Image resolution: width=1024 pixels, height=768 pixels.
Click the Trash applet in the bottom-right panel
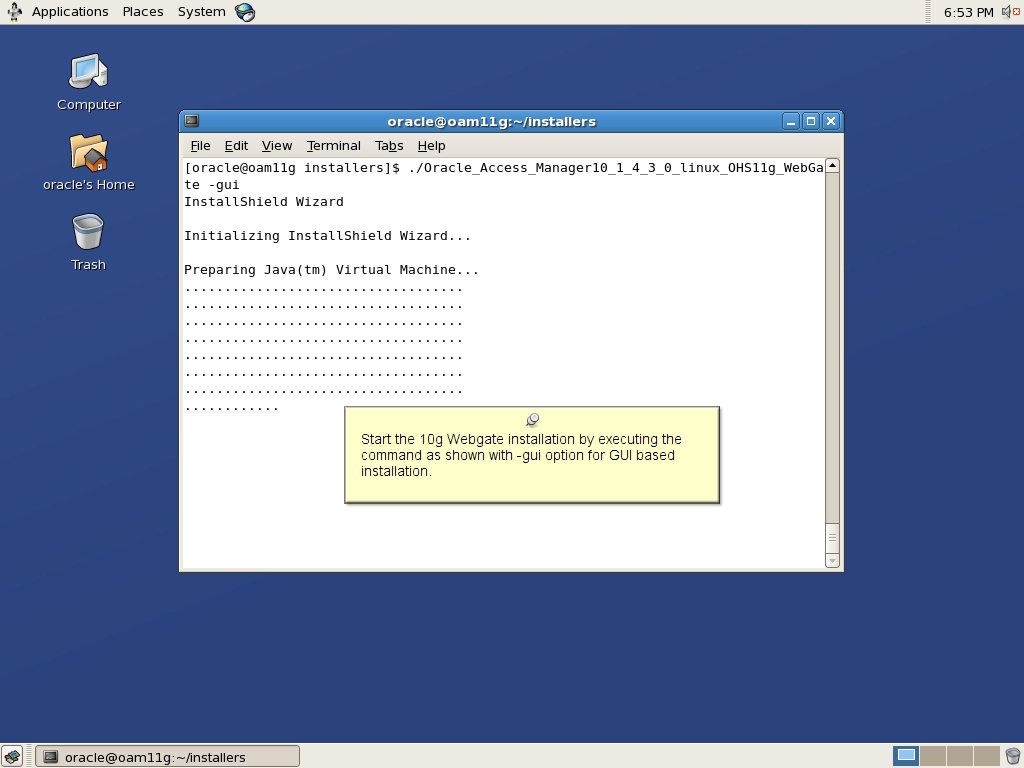pyautogui.click(x=1013, y=756)
